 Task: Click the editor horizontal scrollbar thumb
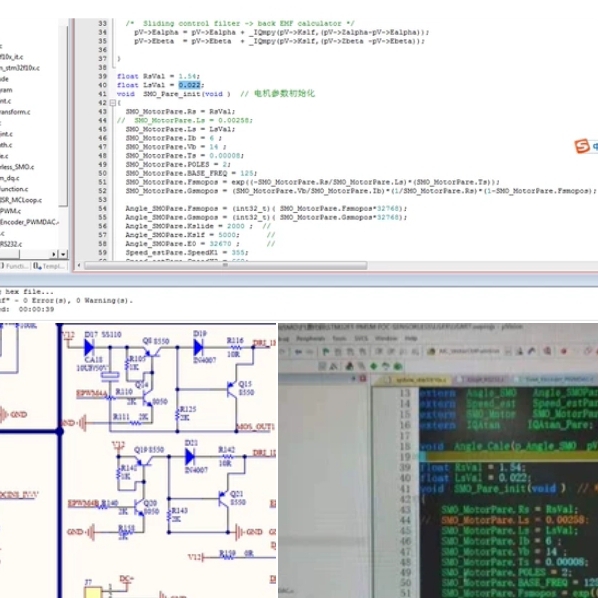pyautogui.click(x=225, y=265)
